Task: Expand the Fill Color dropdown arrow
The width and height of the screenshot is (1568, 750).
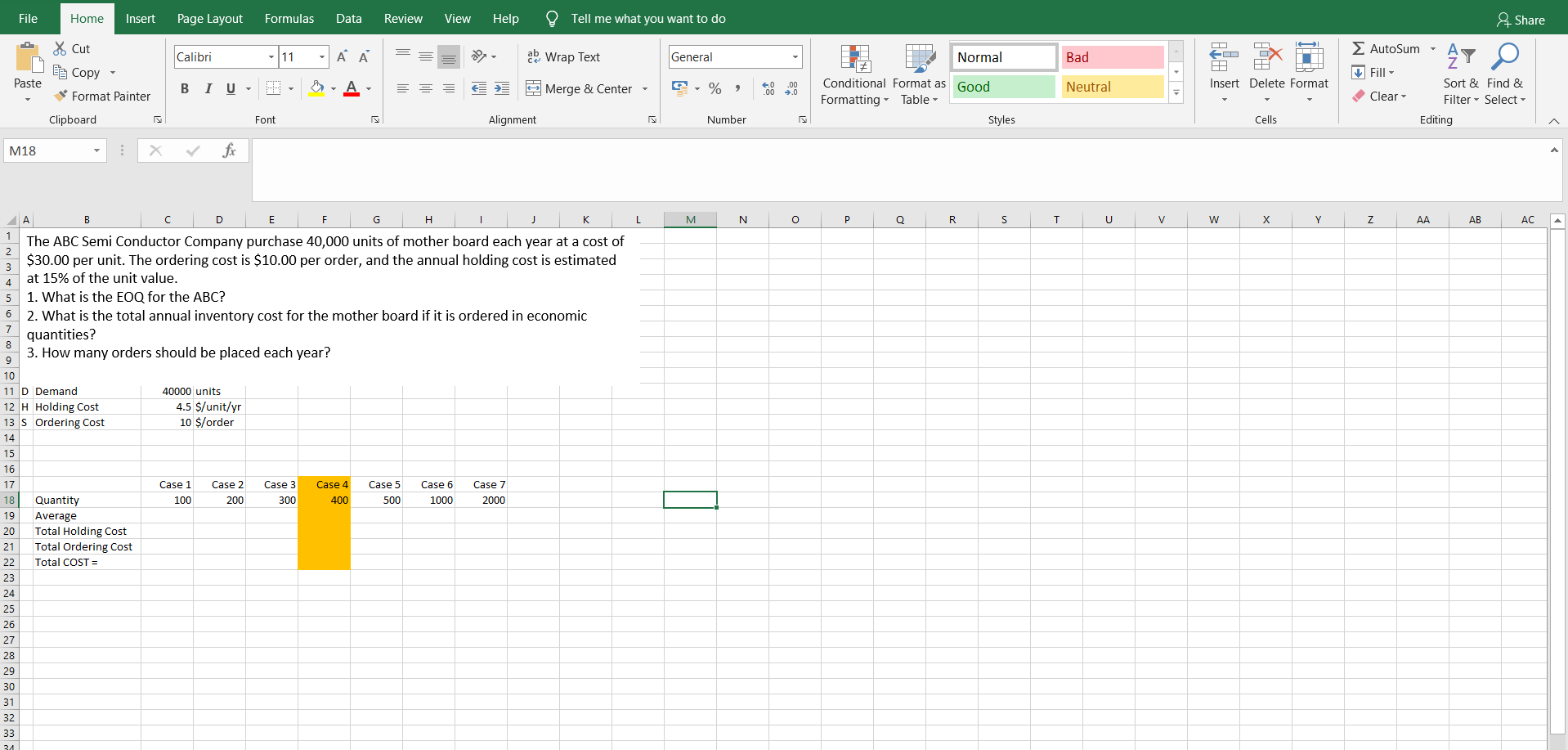Action: click(334, 88)
